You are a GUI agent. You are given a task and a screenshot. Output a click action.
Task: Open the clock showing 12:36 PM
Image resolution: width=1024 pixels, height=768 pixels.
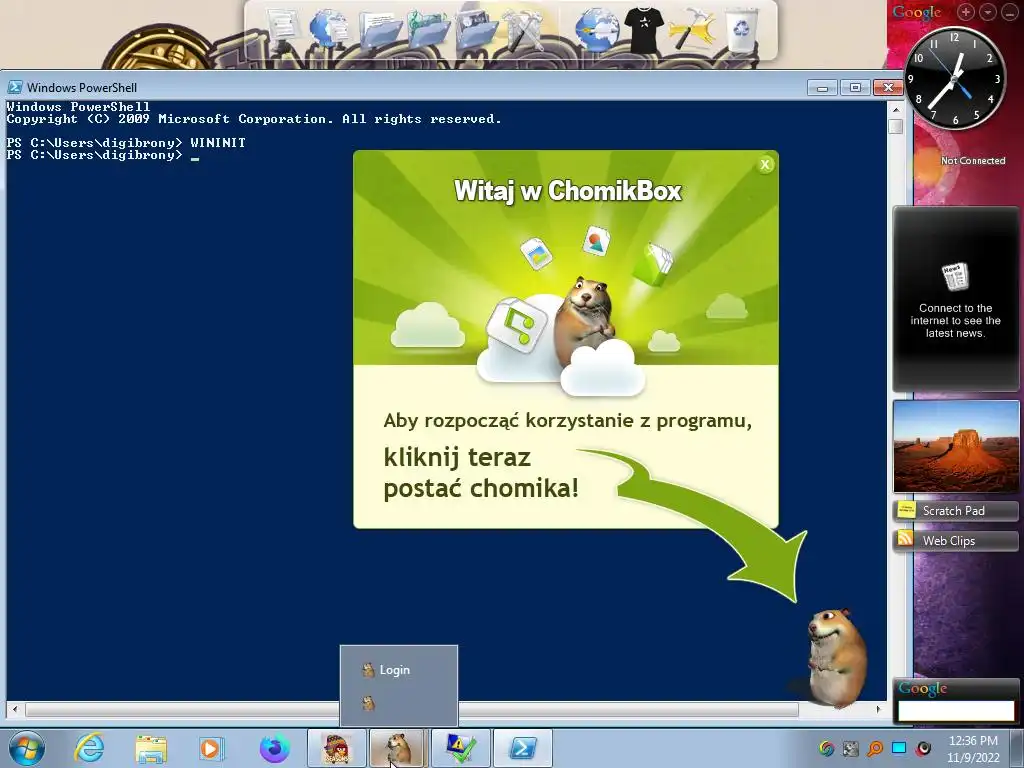coord(973,748)
